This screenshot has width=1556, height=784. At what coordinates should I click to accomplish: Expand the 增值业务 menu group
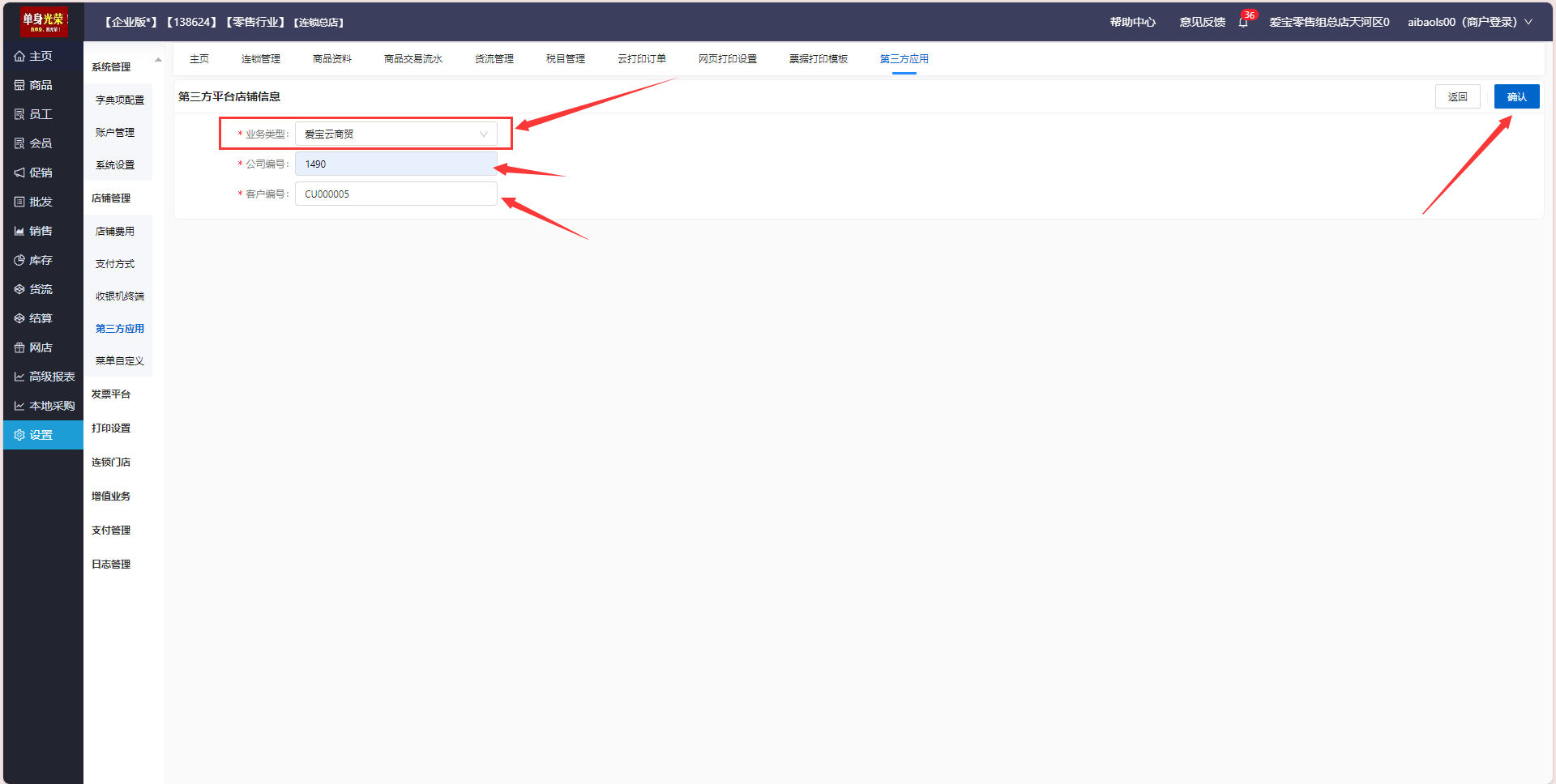coord(111,496)
